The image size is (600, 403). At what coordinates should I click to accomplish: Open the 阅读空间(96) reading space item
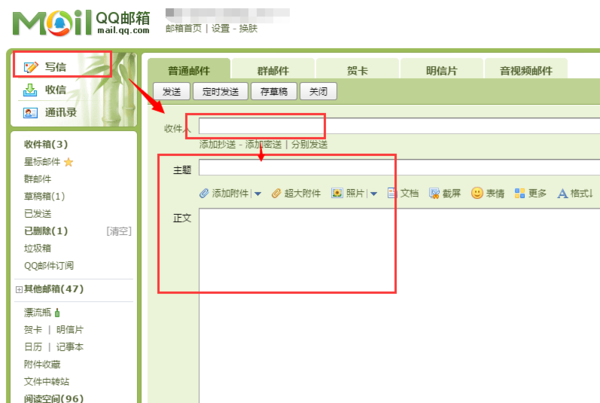pos(54,398)
